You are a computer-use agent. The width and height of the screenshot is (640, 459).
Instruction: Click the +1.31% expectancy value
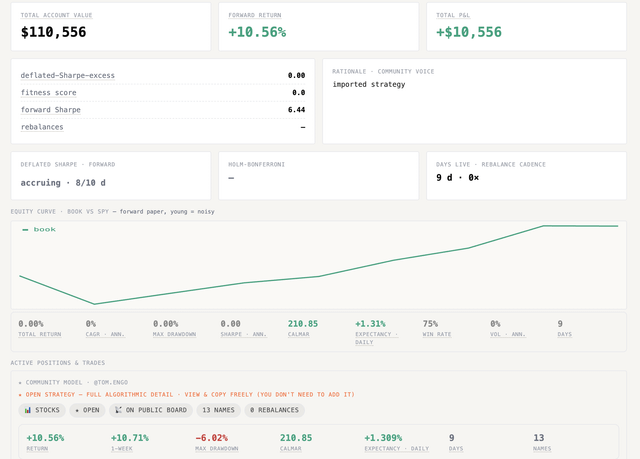click(370, 324)
